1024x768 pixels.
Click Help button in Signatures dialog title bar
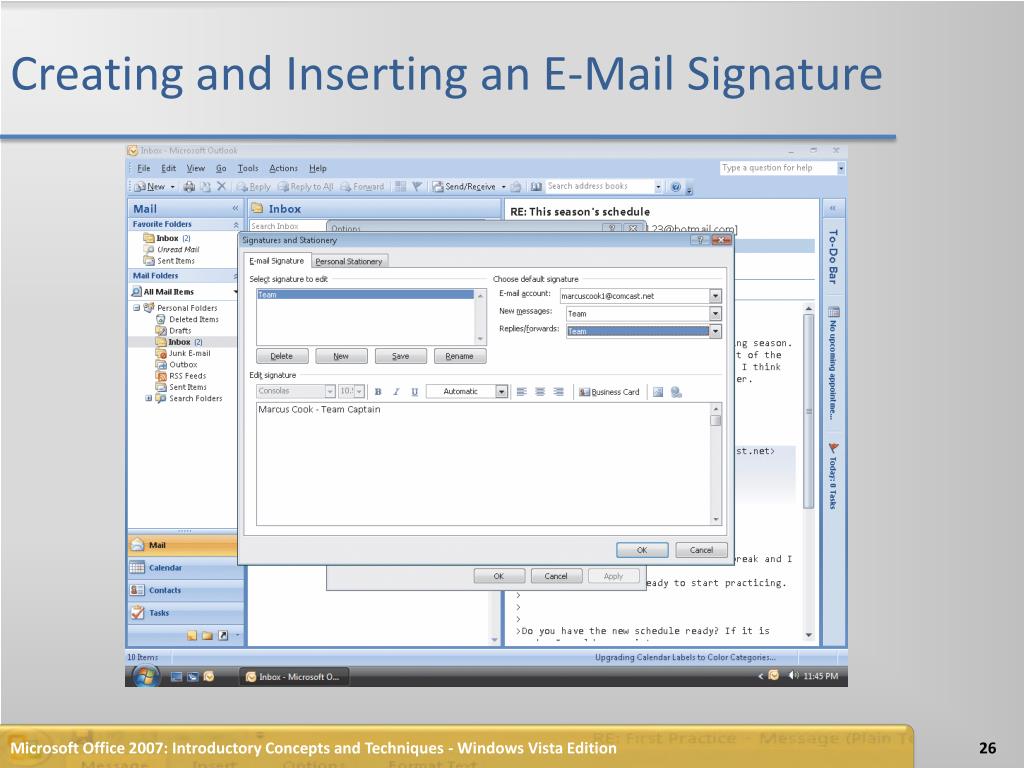click(x=700, y=240)
